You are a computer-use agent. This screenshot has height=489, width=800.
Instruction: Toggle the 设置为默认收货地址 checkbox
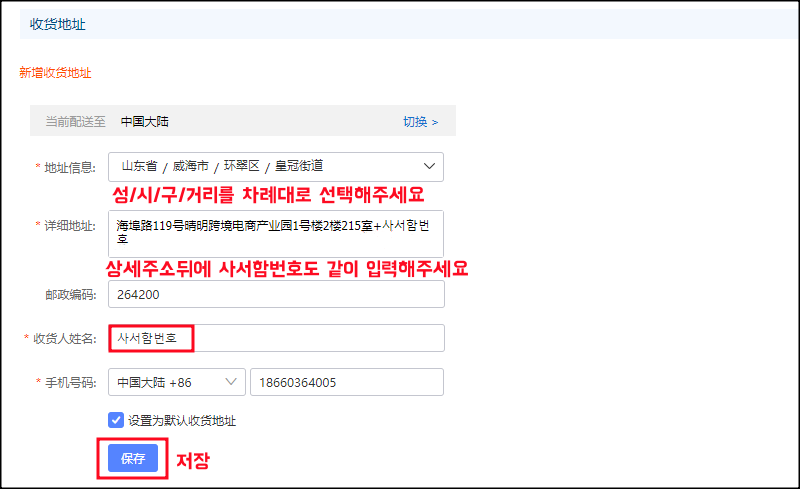pos(116,420)
